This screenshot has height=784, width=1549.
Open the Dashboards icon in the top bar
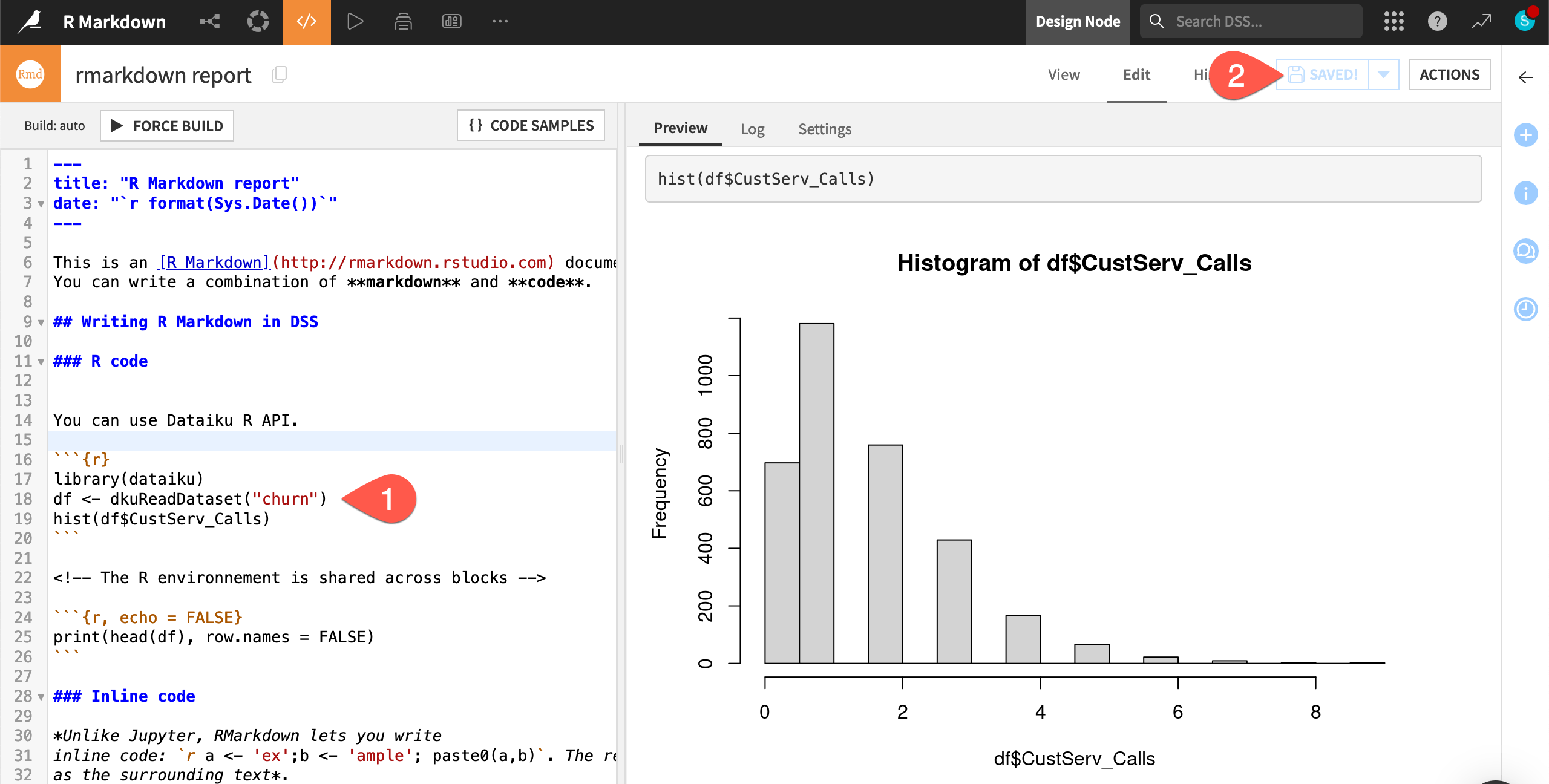[451, 21]
